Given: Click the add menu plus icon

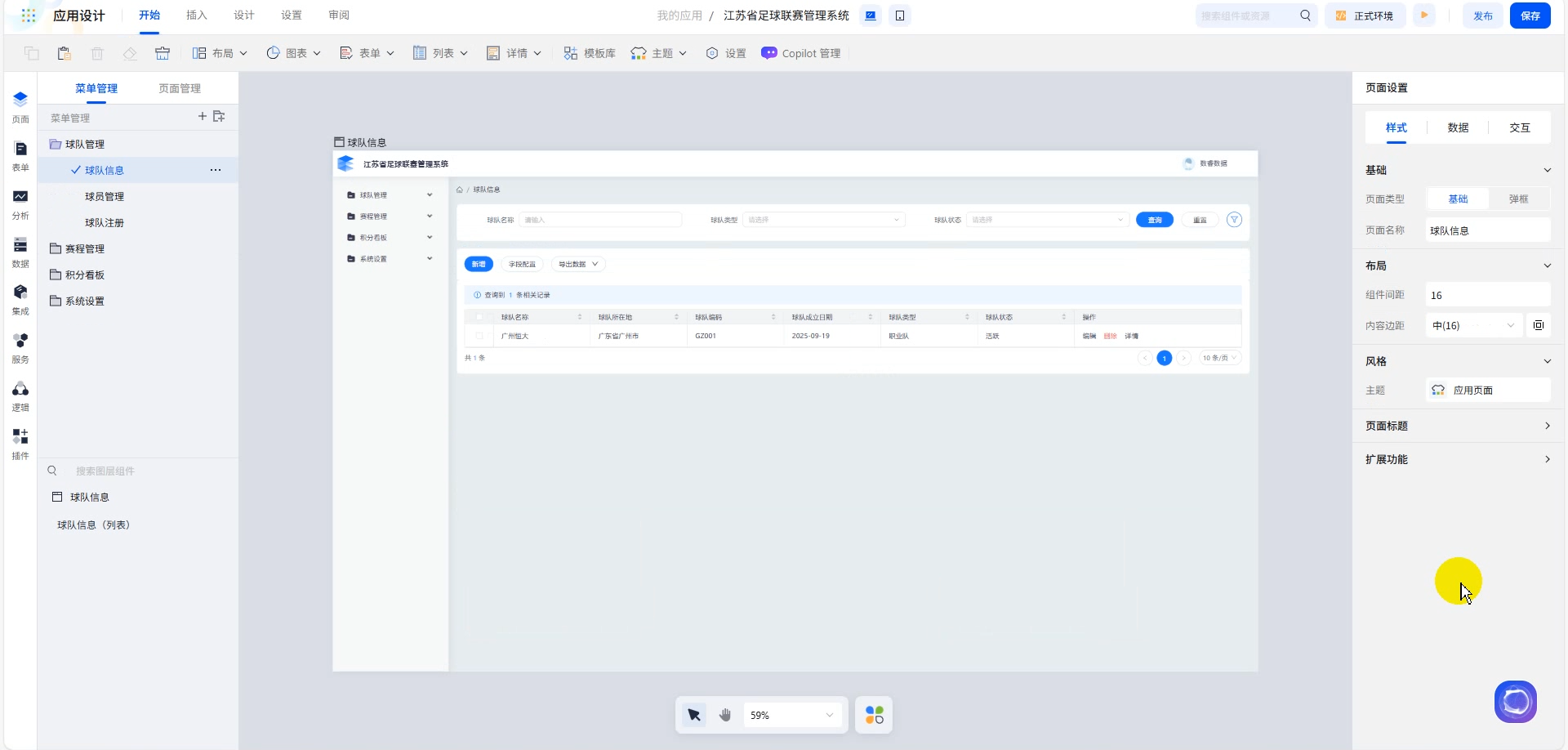Looking at the screenshot, I should 203,117.
